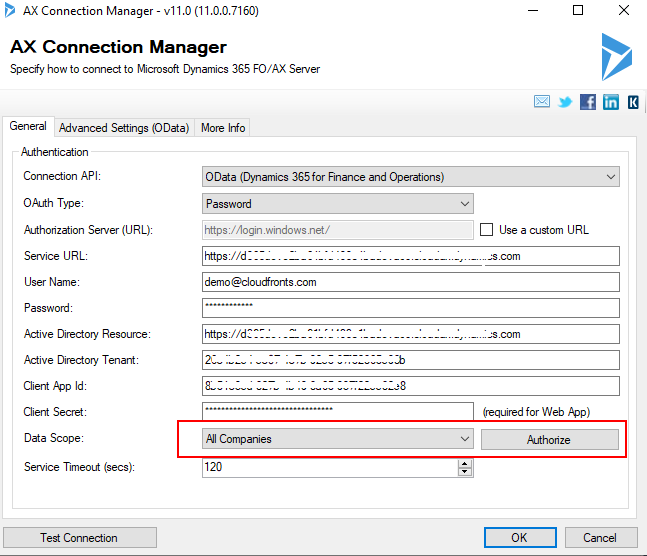
Task: Focus the Password field
Action: pos(411,308)
